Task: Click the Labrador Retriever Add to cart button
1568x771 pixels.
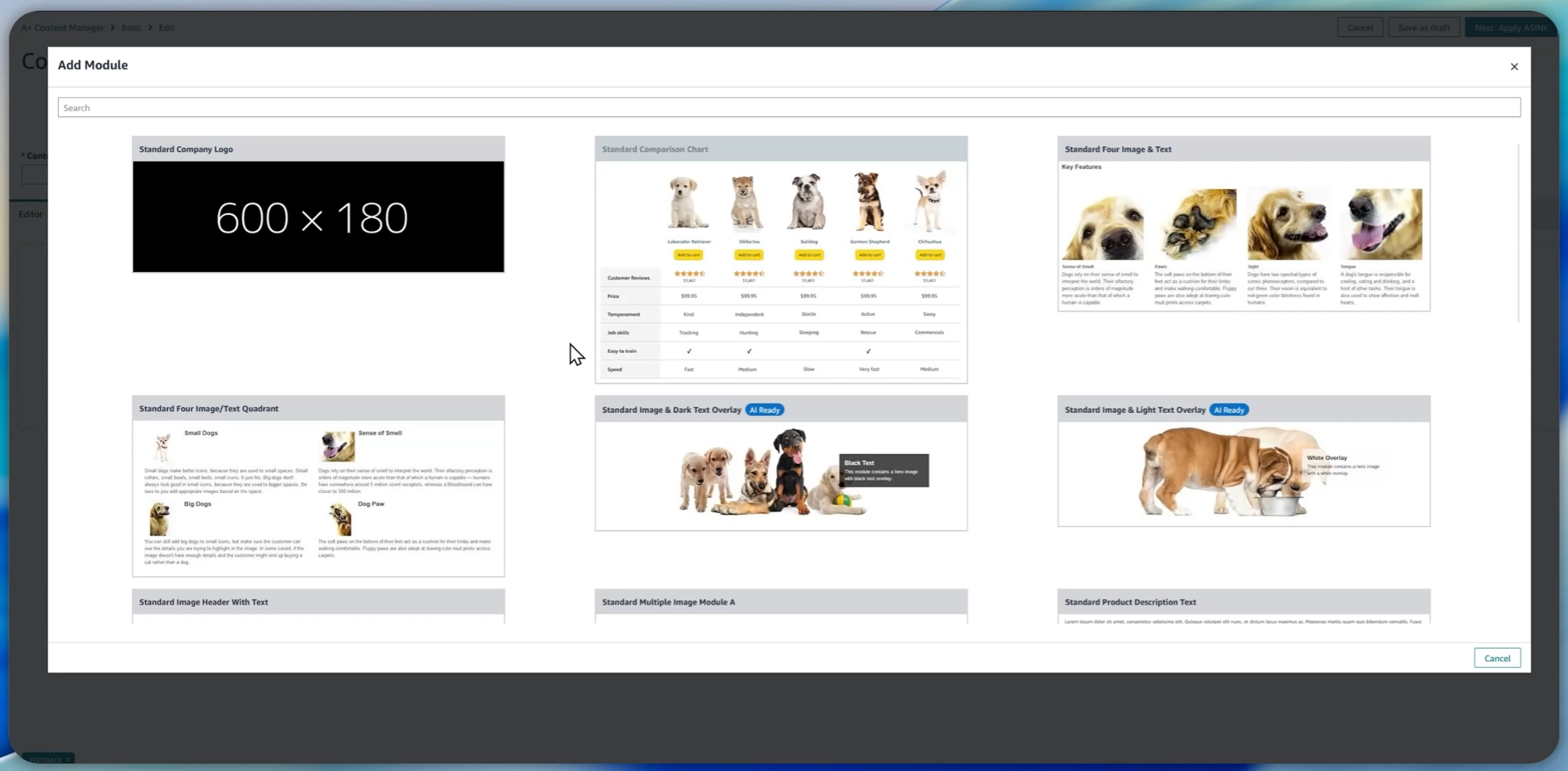Action: tap(688, 255)
